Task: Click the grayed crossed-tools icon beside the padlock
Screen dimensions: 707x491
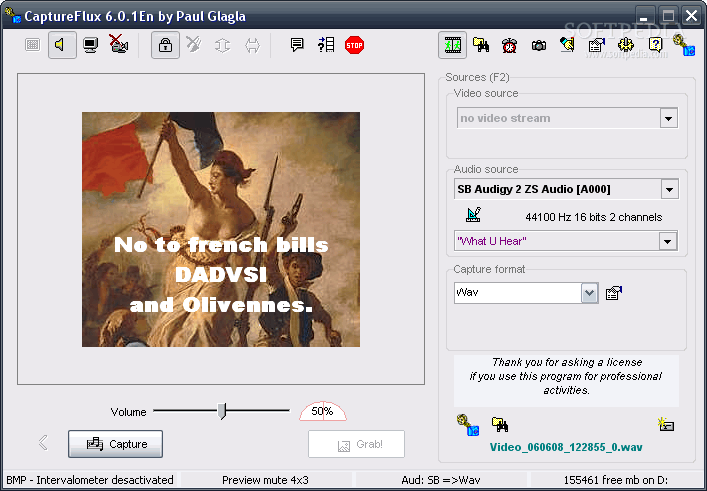Action: tap(193, 45)
